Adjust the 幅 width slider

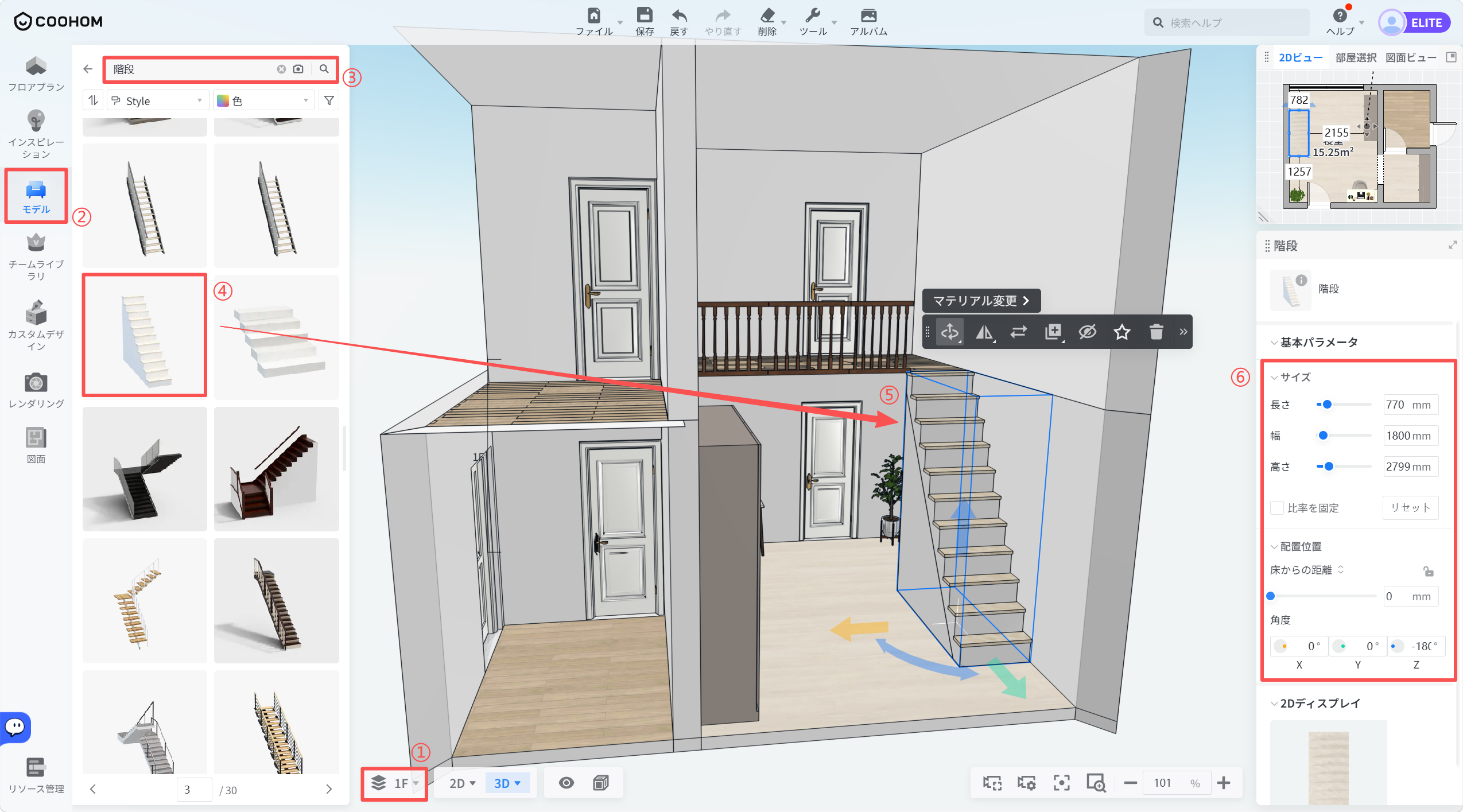[1344, 436]
